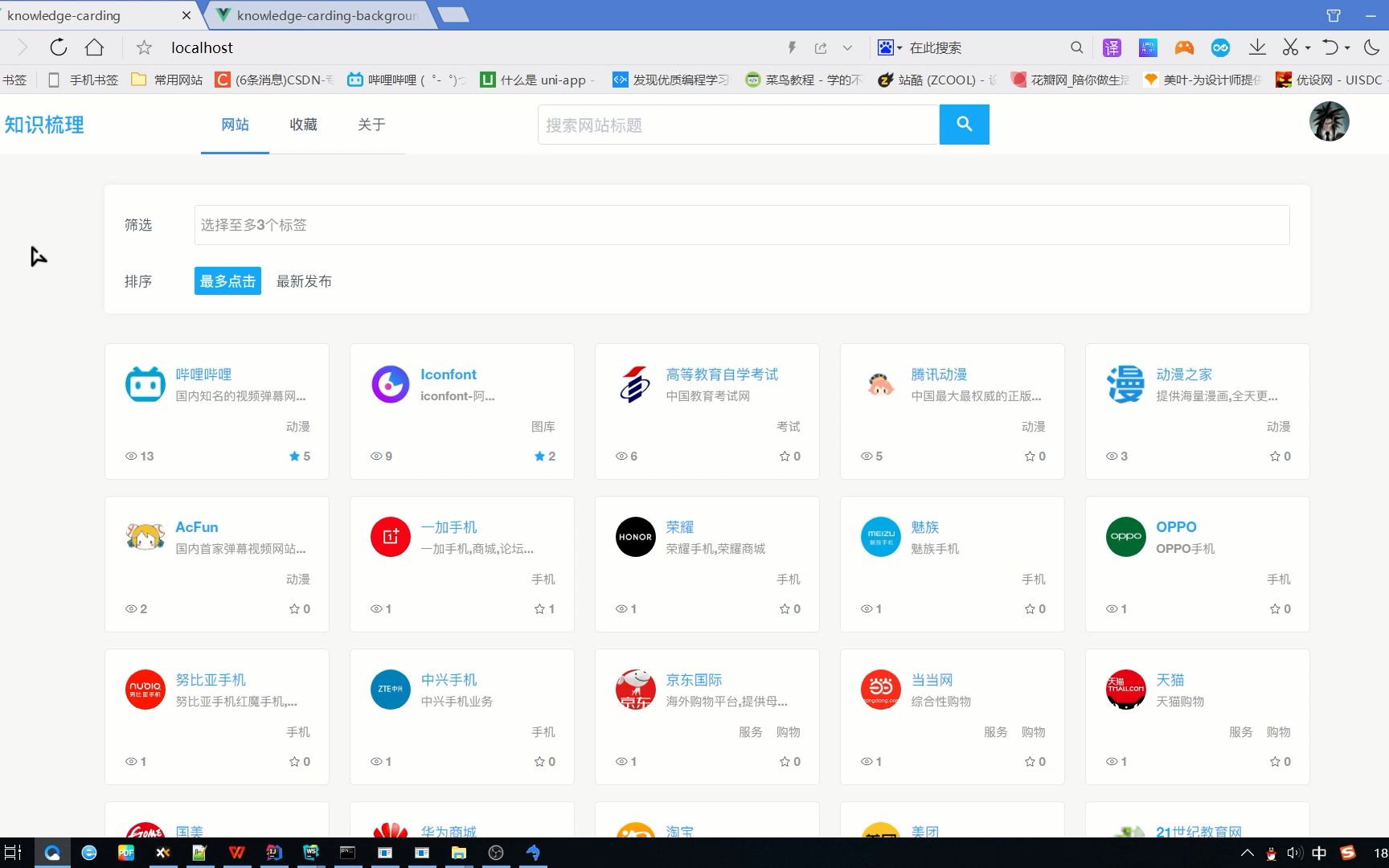Toggle favorite star on 腾讯动漫 card
The height and width of the screenshot is (868, 1389).
[x=1030, y=456]
